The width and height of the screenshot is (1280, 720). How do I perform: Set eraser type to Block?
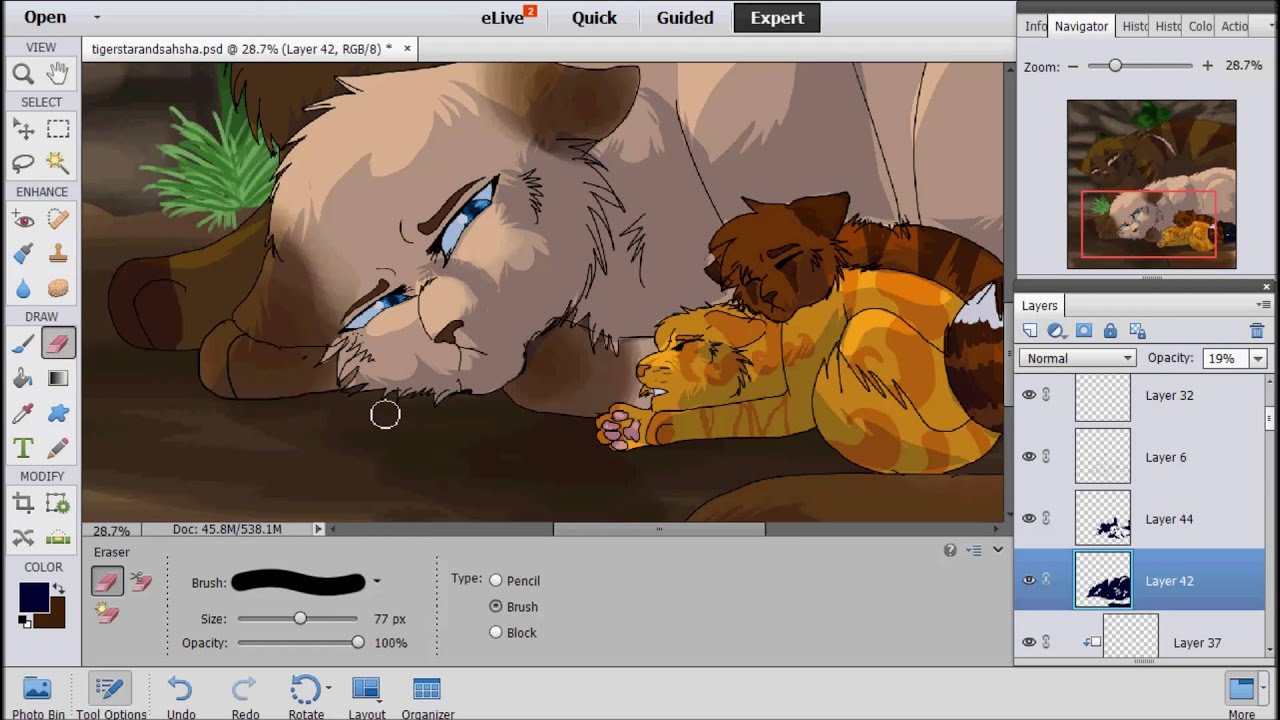tap(496, 632)
